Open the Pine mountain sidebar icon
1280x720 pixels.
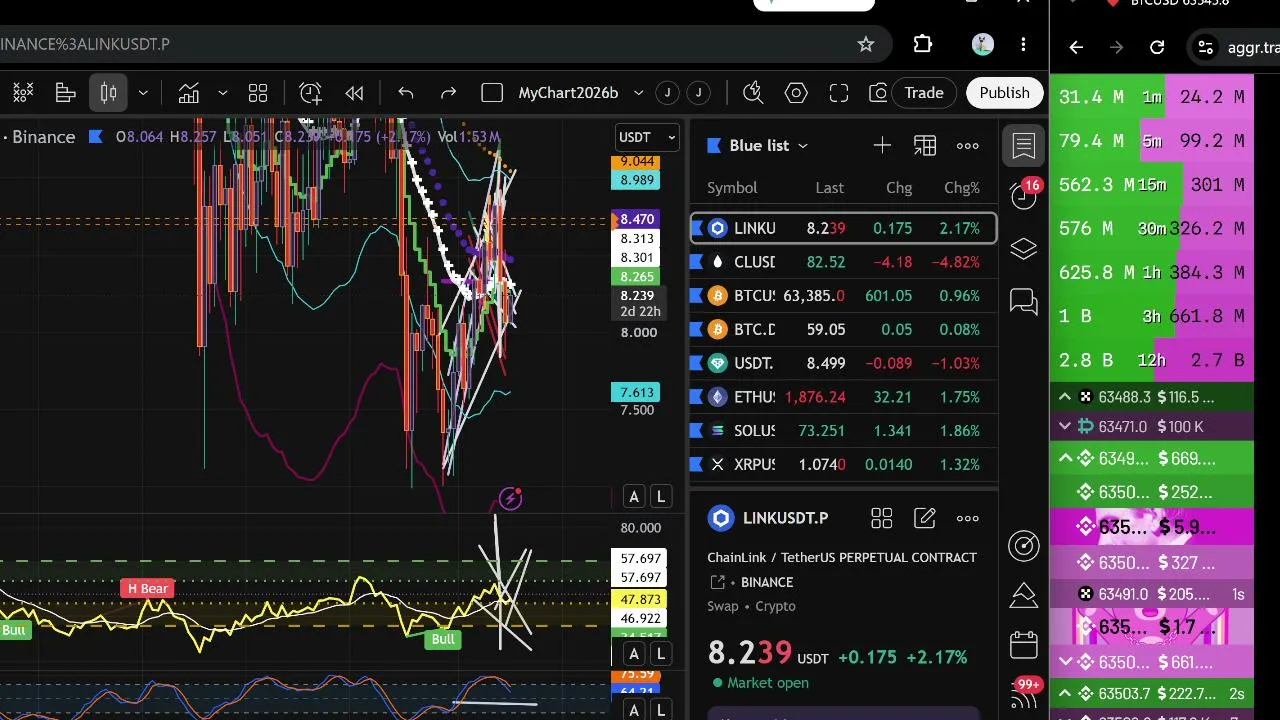pyautogui.click(x=1024, y=595)
